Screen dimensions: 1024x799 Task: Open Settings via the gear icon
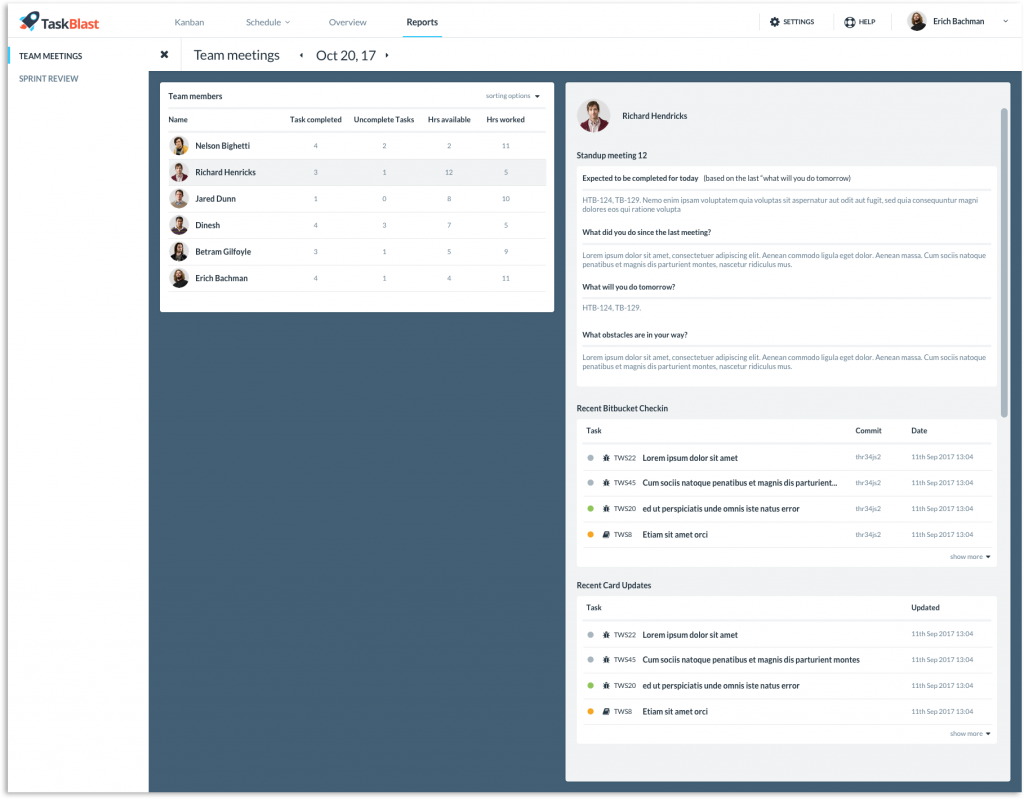775,22
